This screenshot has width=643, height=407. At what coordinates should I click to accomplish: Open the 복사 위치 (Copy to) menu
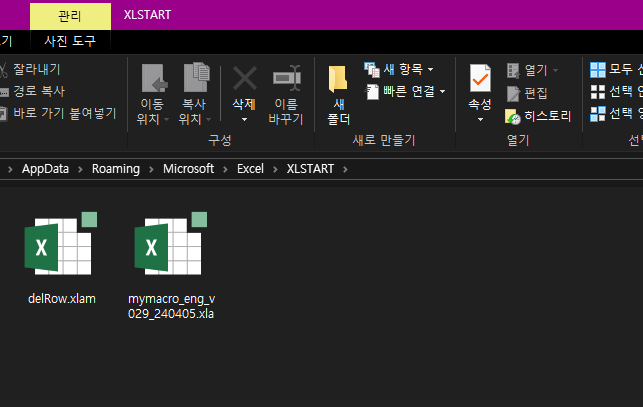(195, 94)
